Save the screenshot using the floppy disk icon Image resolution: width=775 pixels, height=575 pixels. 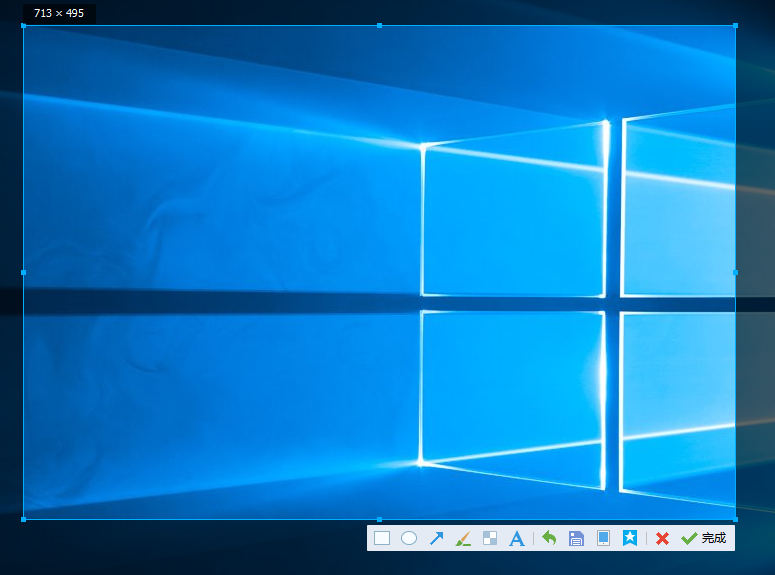(576, 538)
